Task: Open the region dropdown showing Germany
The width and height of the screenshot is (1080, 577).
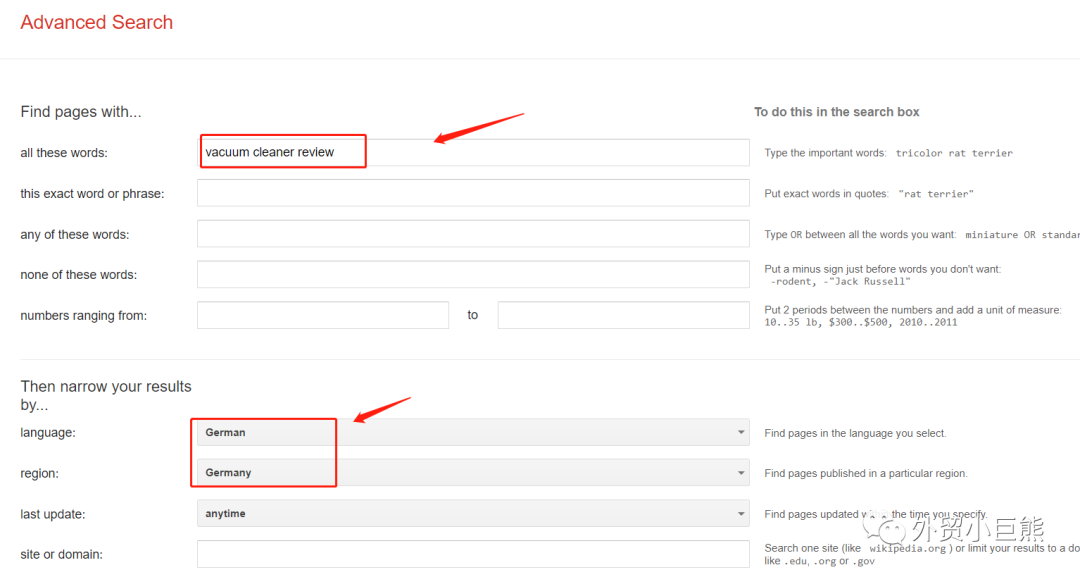Action: [x=472, y=473]
